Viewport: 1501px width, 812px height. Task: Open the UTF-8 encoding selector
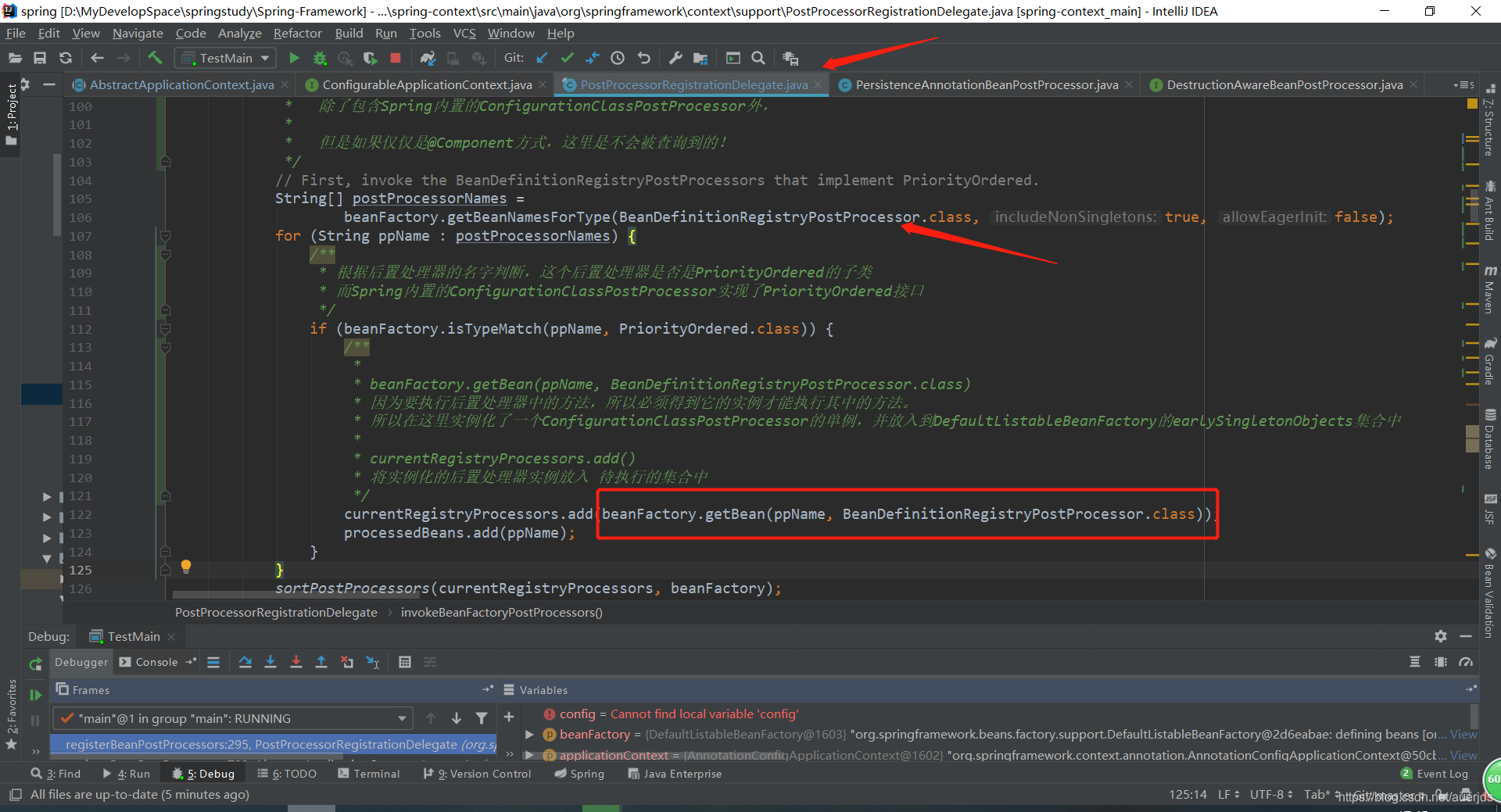pos(1271,794)
